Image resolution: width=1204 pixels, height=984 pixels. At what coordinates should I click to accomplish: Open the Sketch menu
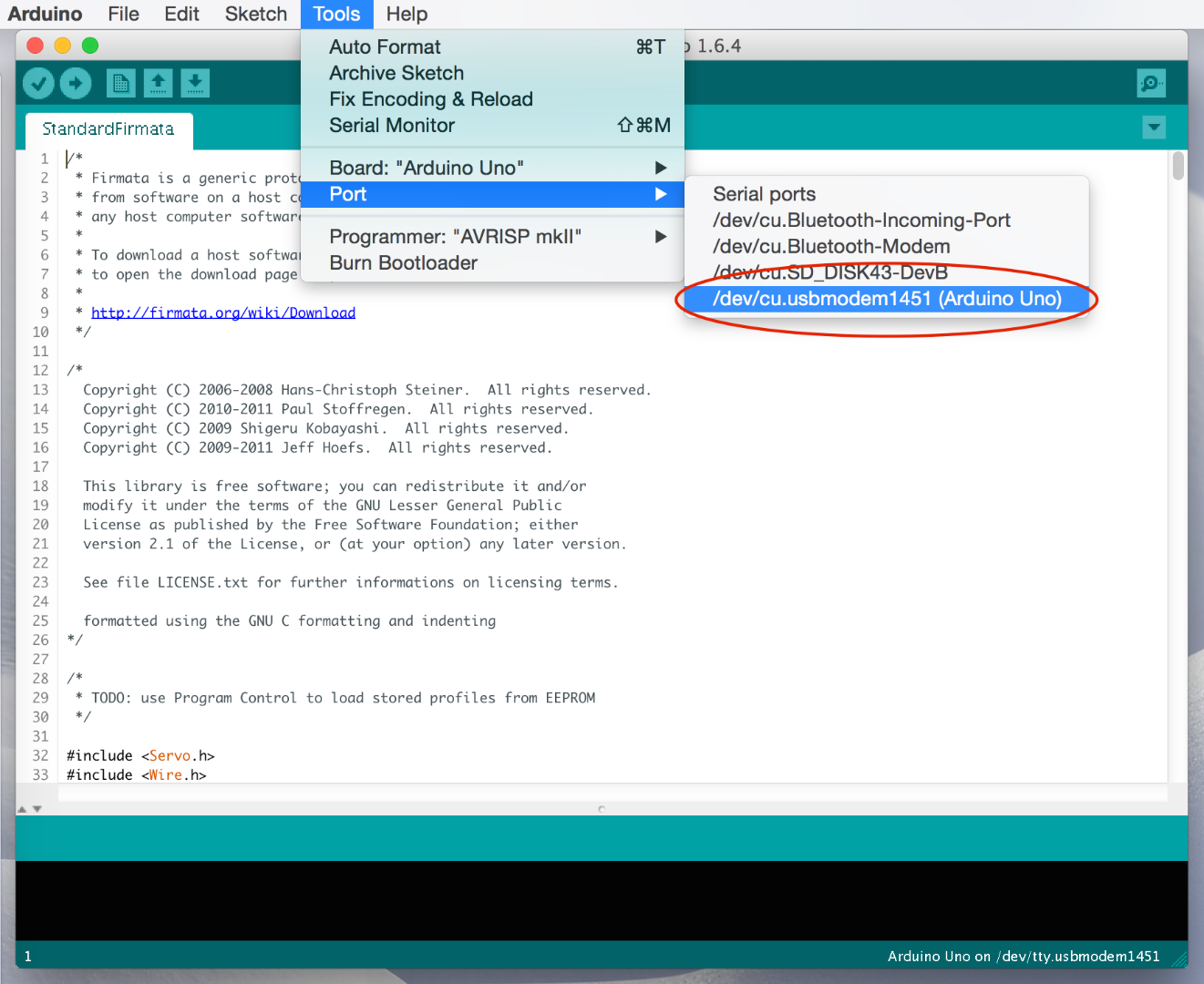255,14
